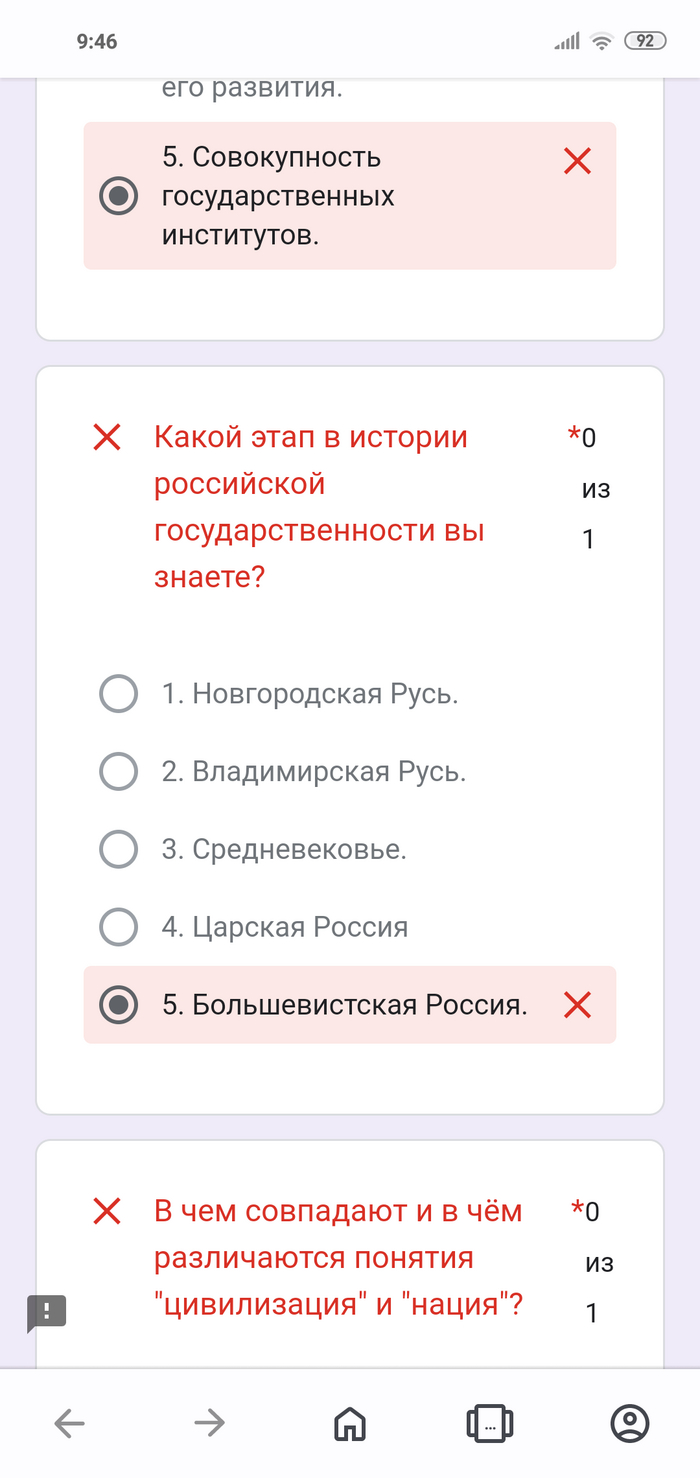Tap the answer text Царская Россия
The height and width of the screenshot is (1478, 700).
click(285, 927)
